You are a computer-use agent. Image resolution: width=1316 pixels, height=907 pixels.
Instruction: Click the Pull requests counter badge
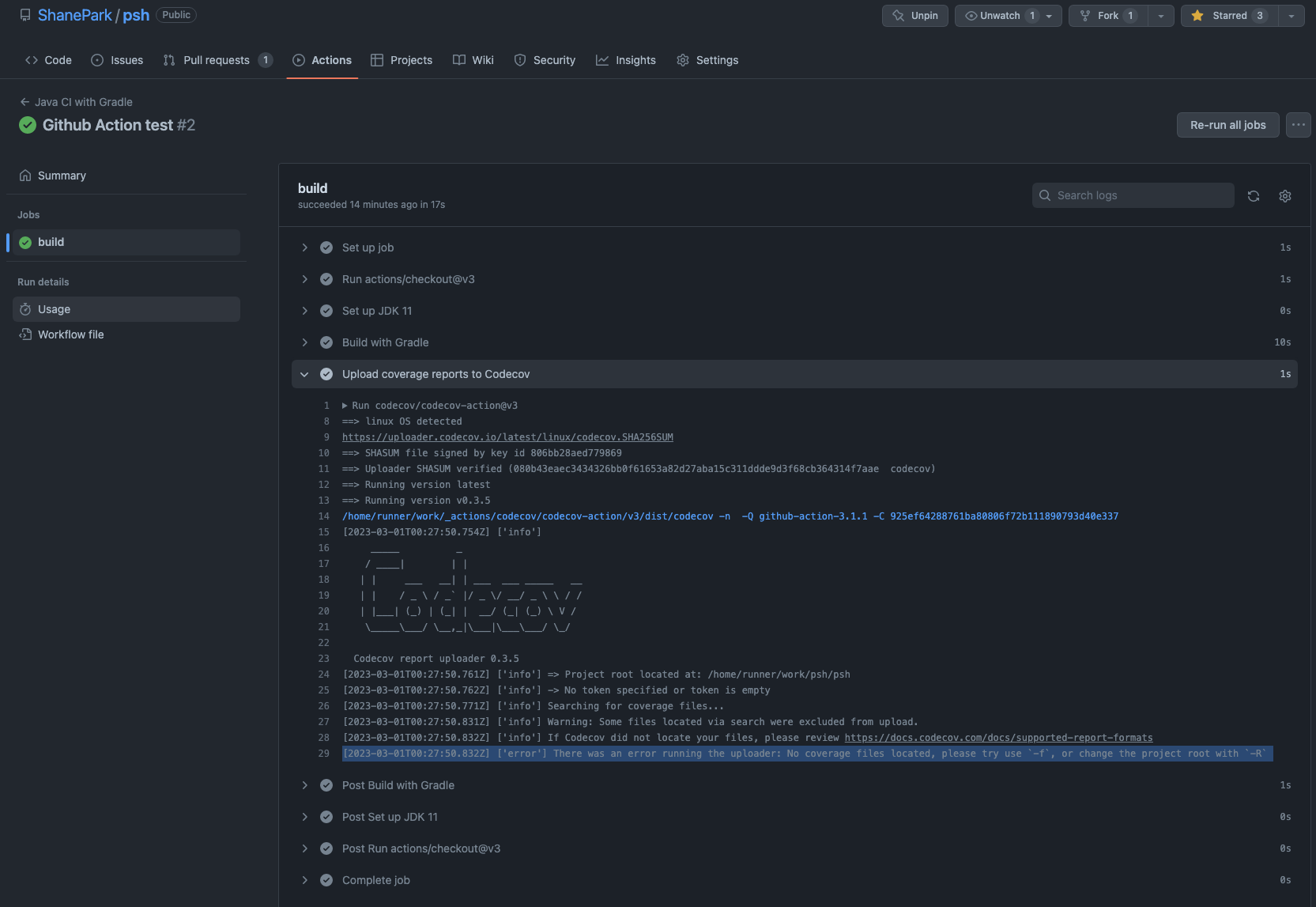coord(266,60)
